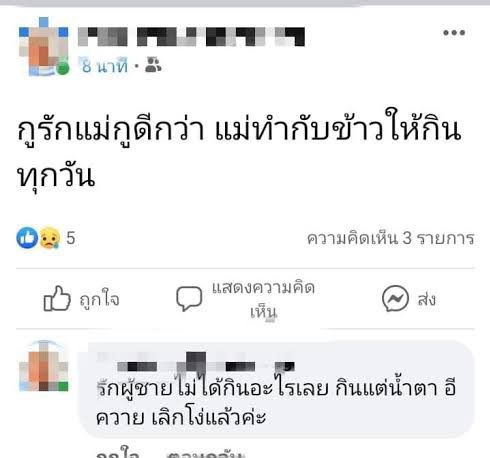490x458 pixels.
Task: Open the three-dot post options menu
Action: pos(454,32)
